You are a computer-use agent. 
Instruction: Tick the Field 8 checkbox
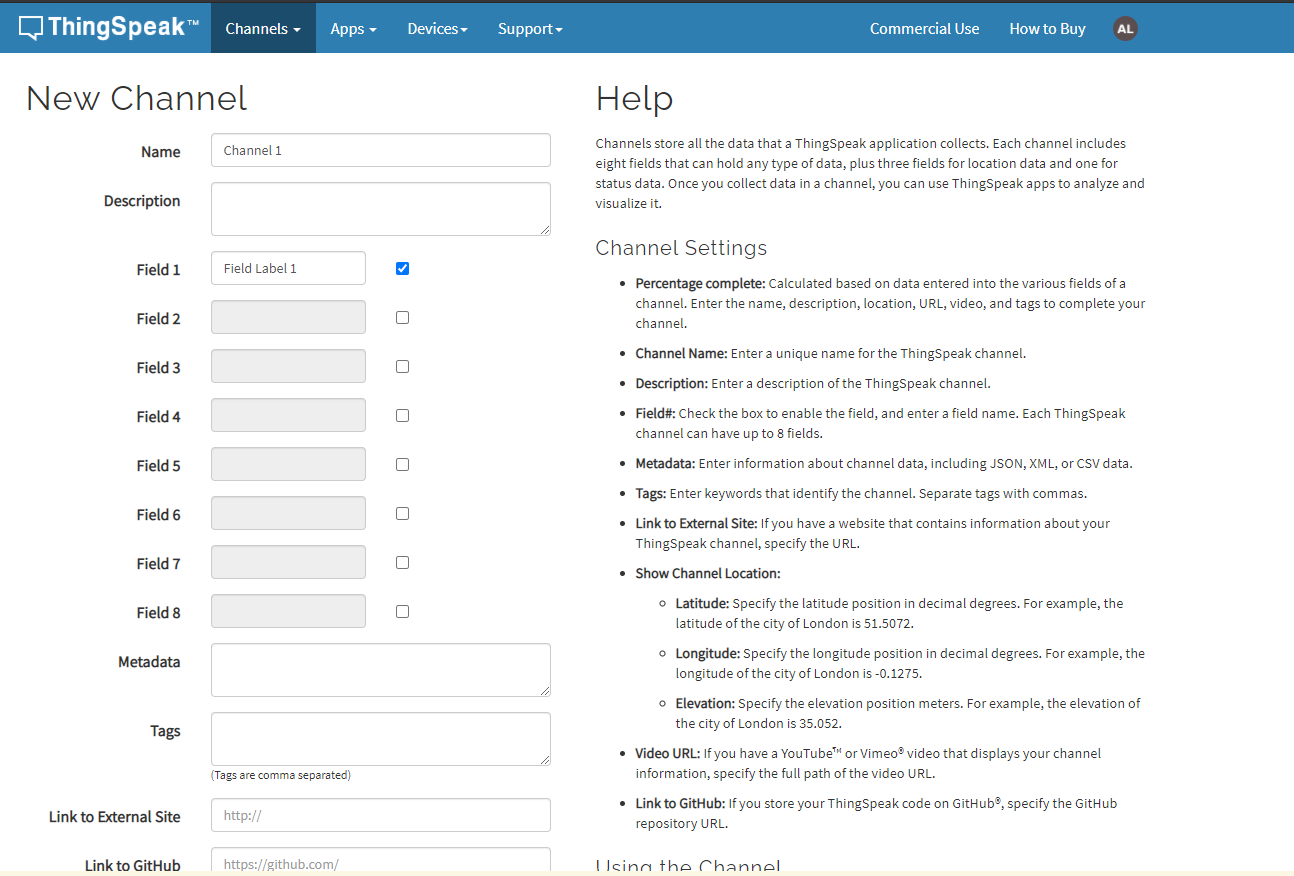coord(402,611)
